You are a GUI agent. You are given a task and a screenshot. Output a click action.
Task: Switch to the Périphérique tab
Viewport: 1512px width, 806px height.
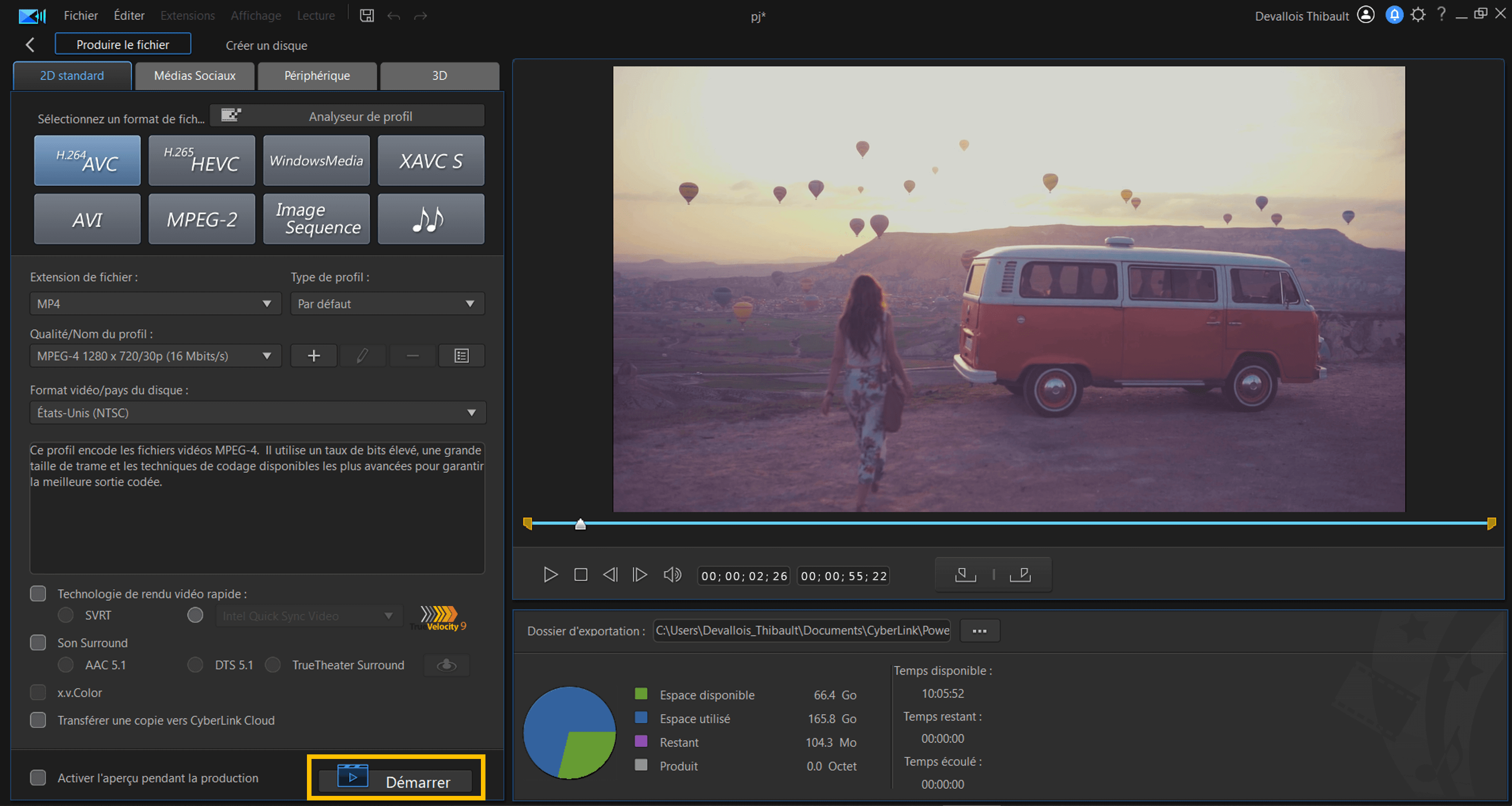coord(317,75)
